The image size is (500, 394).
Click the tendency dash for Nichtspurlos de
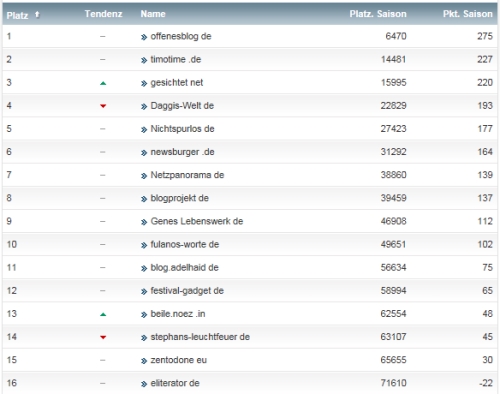(103, 129)
